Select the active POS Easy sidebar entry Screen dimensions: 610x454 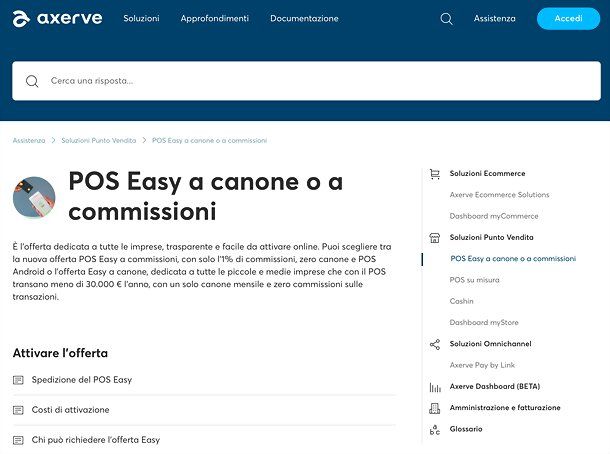click(513, 259)
